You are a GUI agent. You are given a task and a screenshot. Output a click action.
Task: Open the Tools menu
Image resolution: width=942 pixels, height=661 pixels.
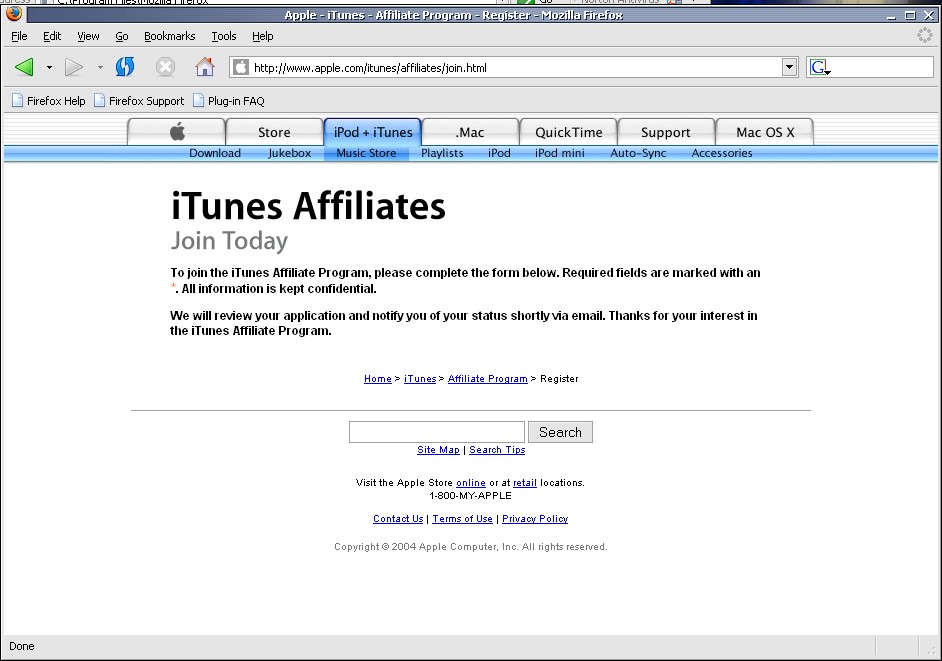[x=223, y=36]
